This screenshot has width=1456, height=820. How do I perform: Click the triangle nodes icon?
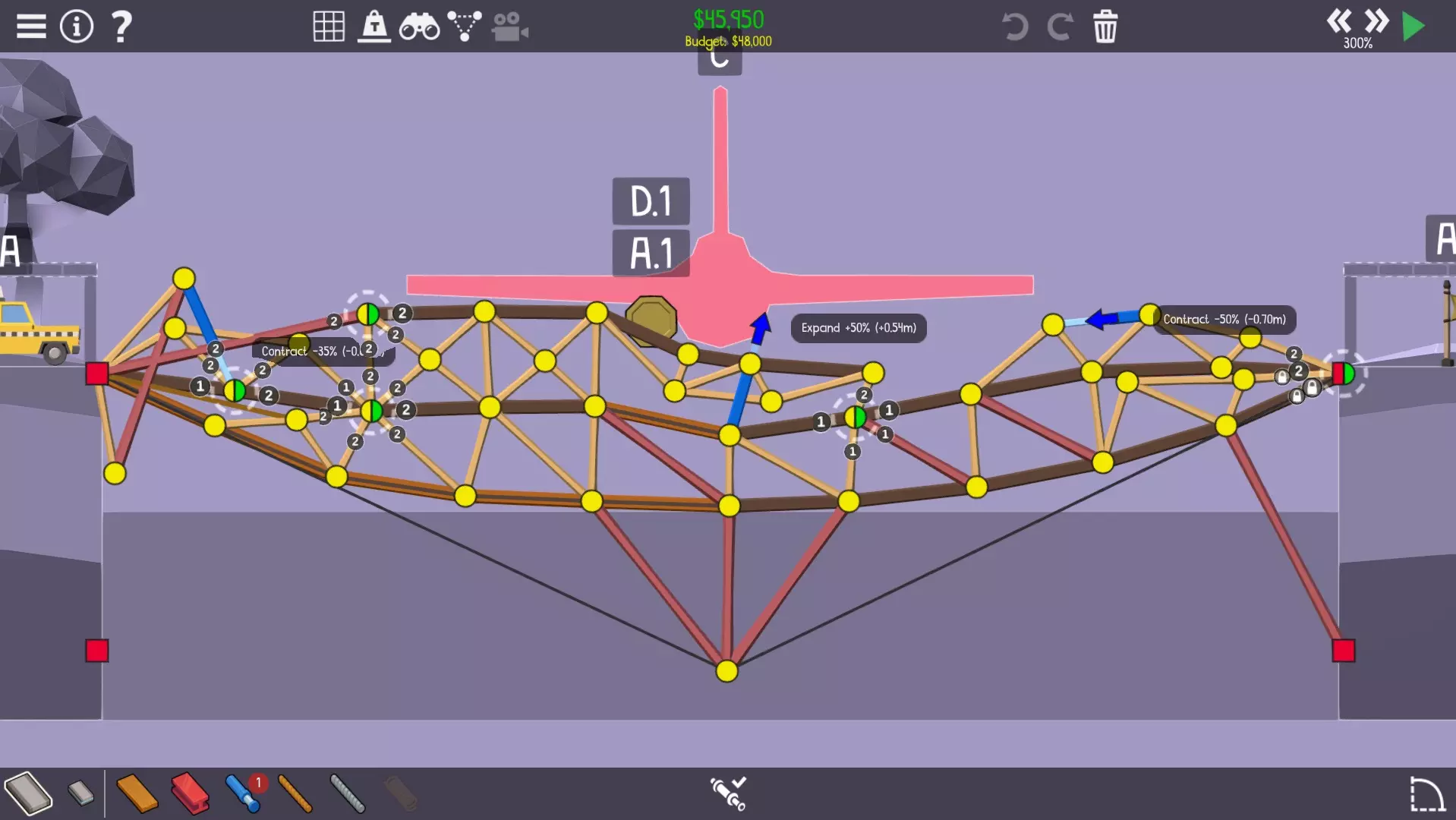(x=464, y=27)
